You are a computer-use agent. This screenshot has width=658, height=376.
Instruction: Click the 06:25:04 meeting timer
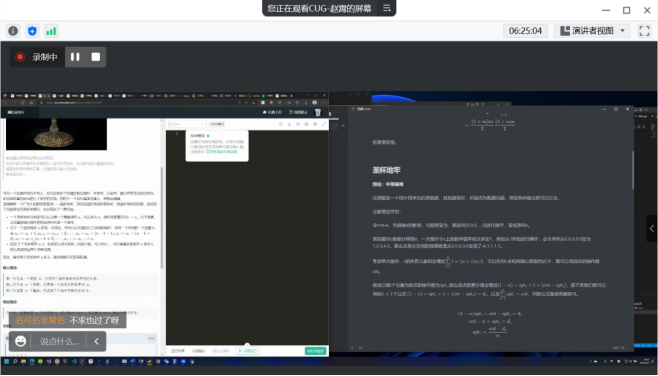pos(525,31)
